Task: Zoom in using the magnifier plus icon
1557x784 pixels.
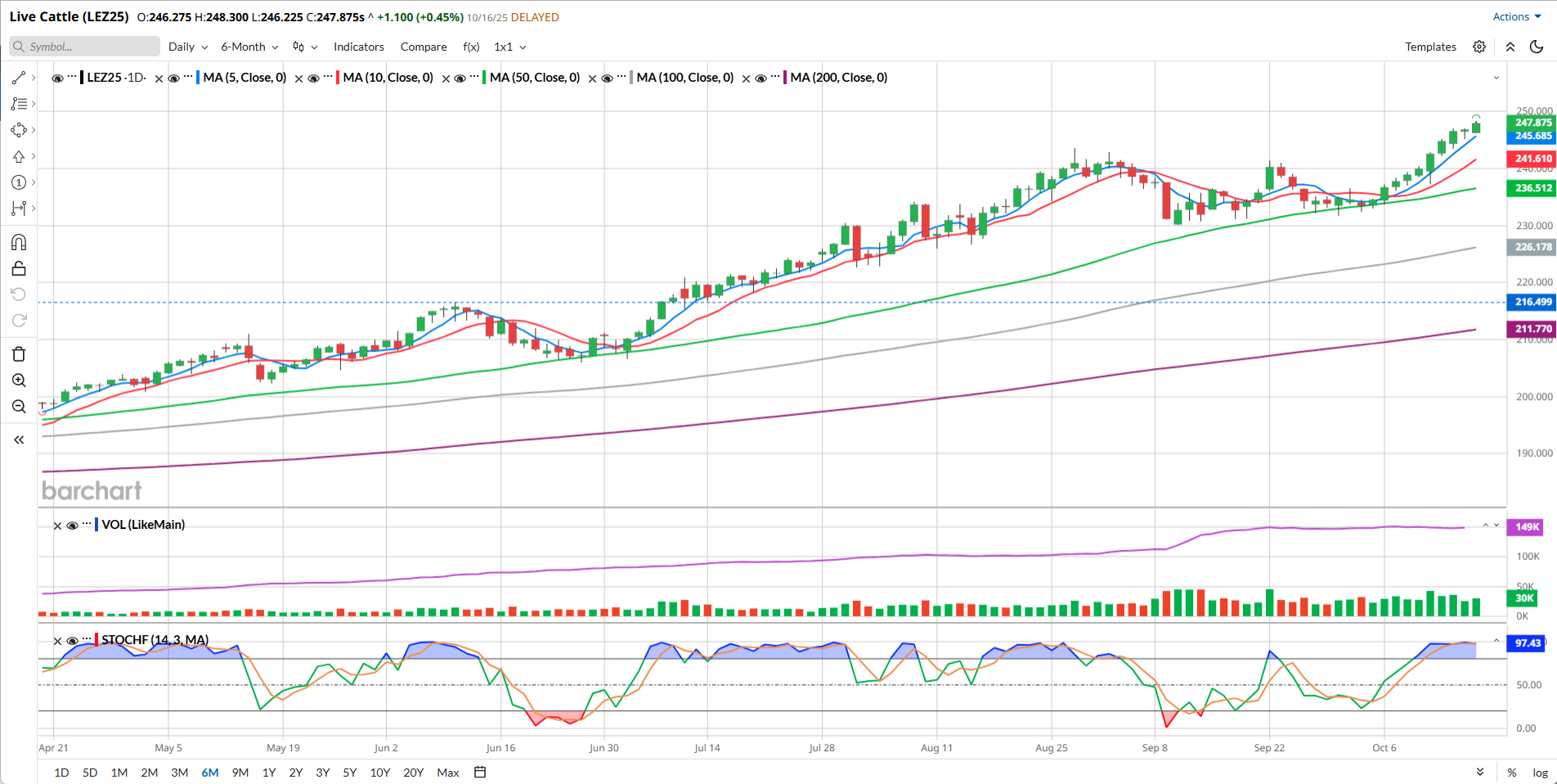Action: tap(19, 380)
